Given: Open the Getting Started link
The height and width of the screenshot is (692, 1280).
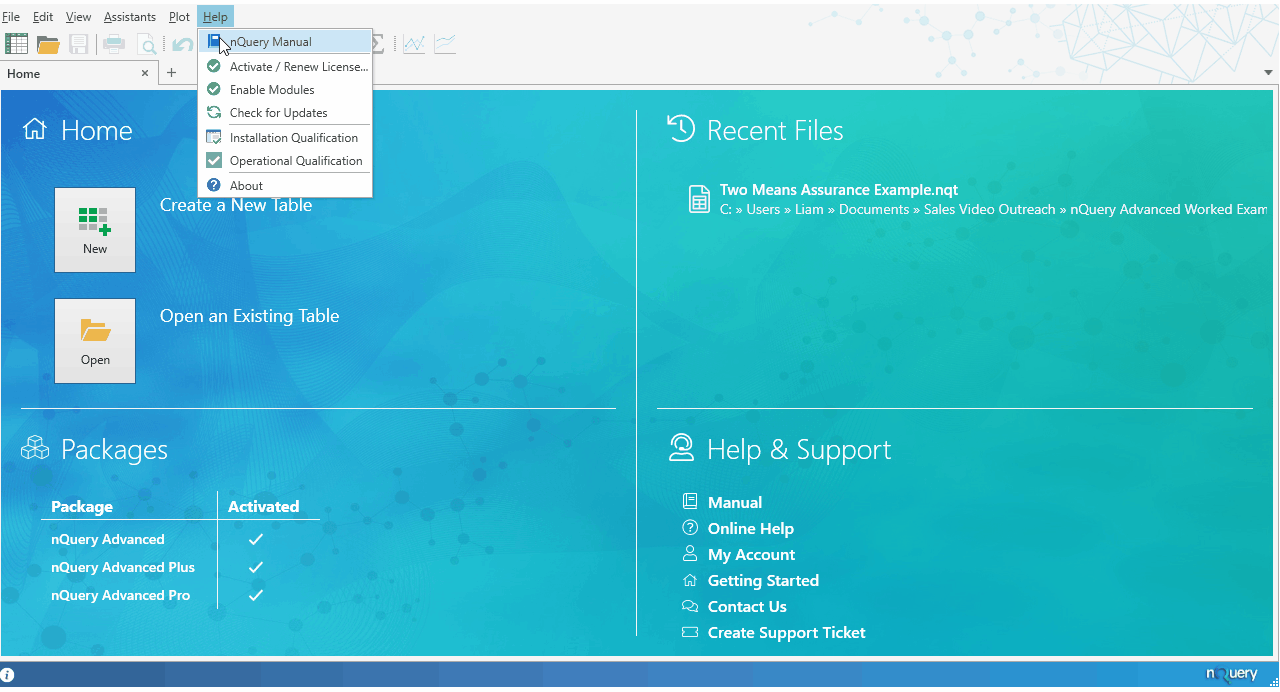Looking at the screenshot, I should pyautogui.click(x=763, y=581).
